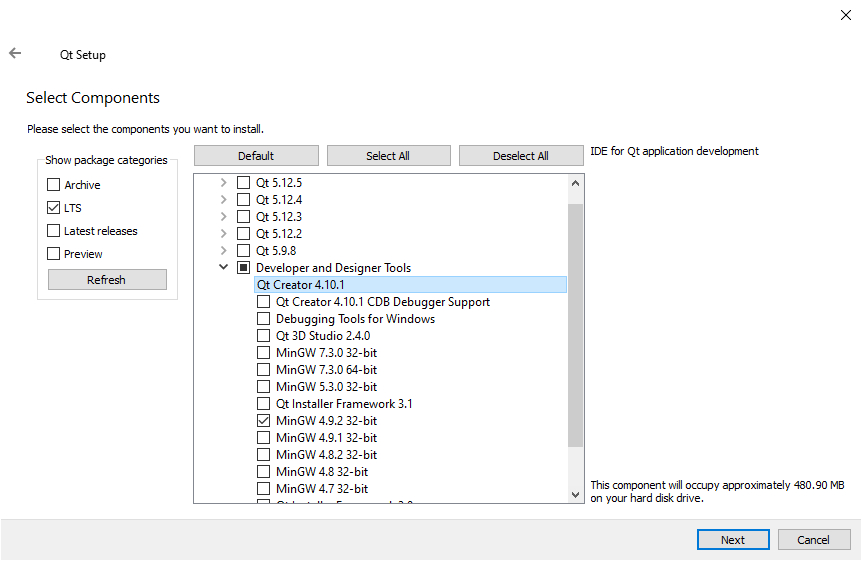
Task: Expand the Qt 5.12.4 tree node
Action: (223, 199)
